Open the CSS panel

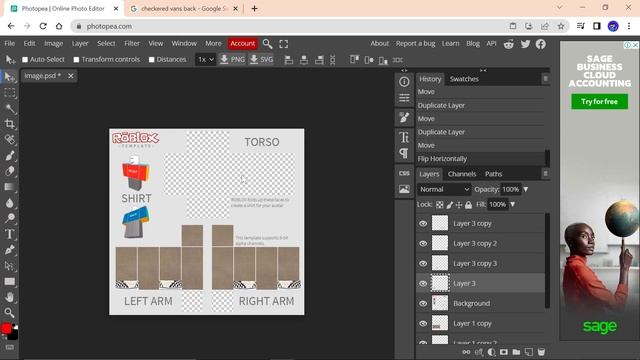(404, 173)
